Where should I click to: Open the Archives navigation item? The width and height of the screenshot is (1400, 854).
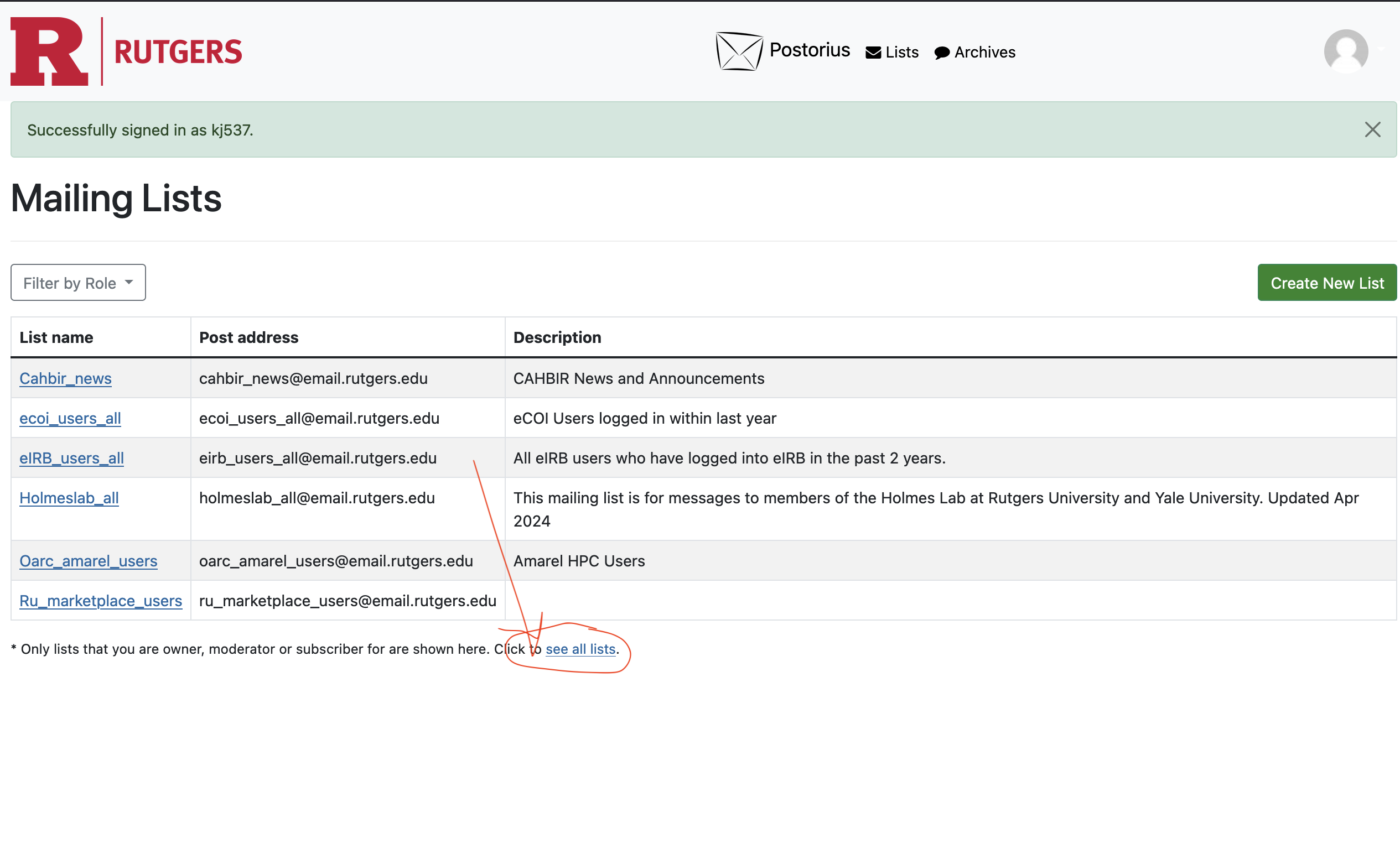pyautogui.click(x=974, y=52)
